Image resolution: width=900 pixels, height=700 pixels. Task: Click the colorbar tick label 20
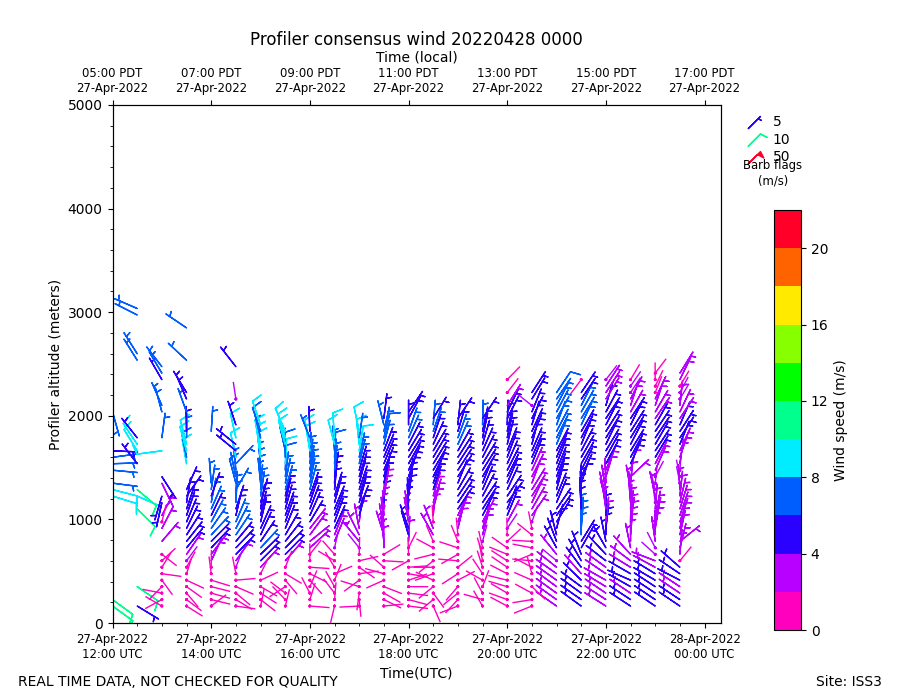[x=819, y=249]
